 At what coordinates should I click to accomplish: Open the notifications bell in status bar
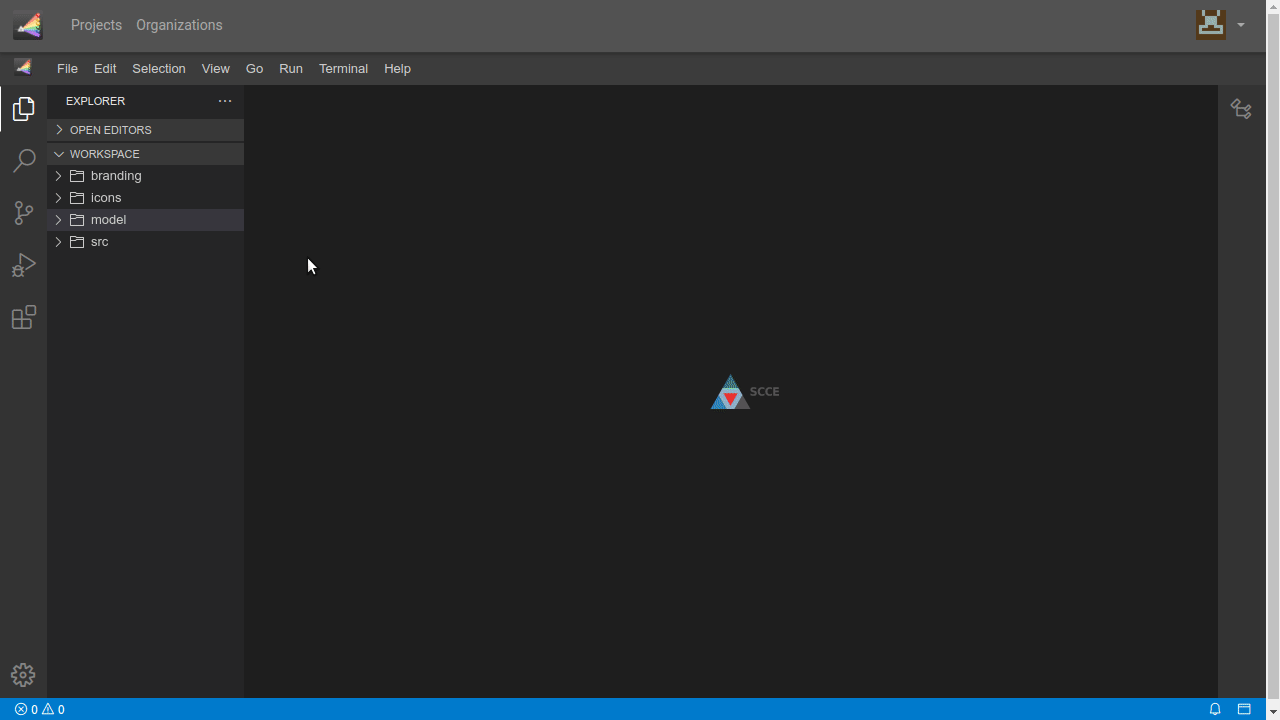[x=1215, y=709]
